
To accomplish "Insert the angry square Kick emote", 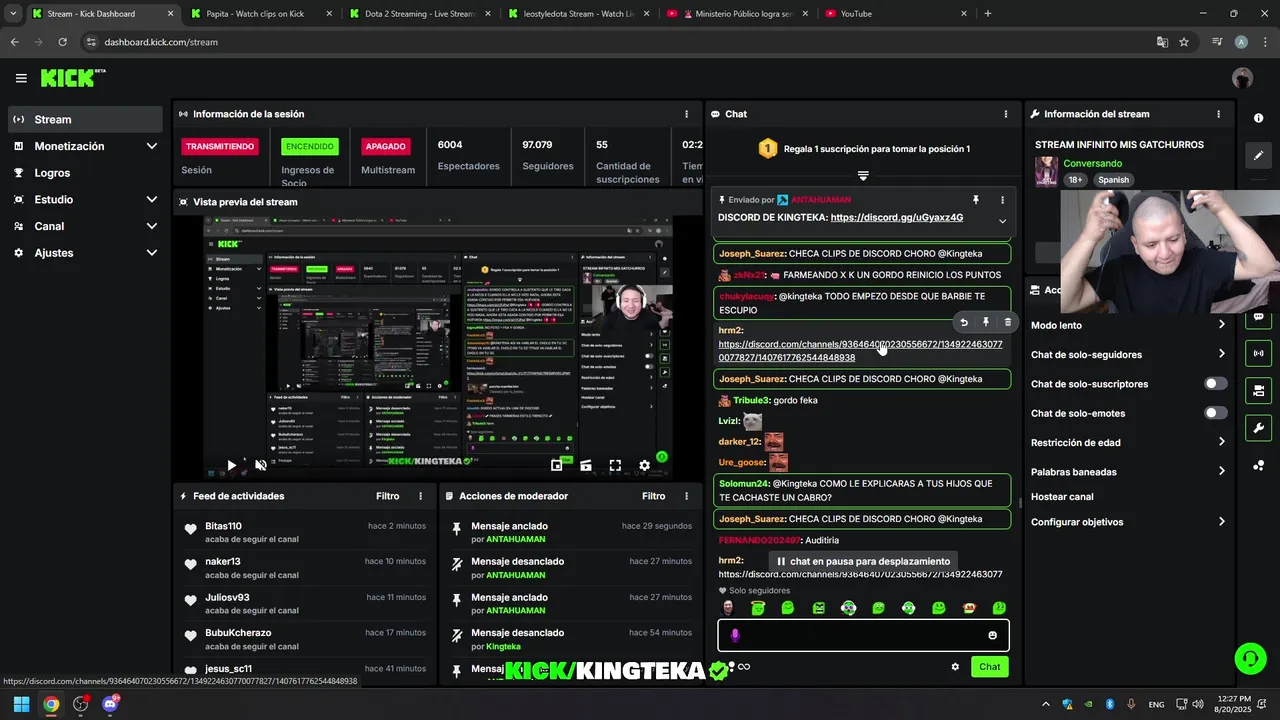I will 819,608.
